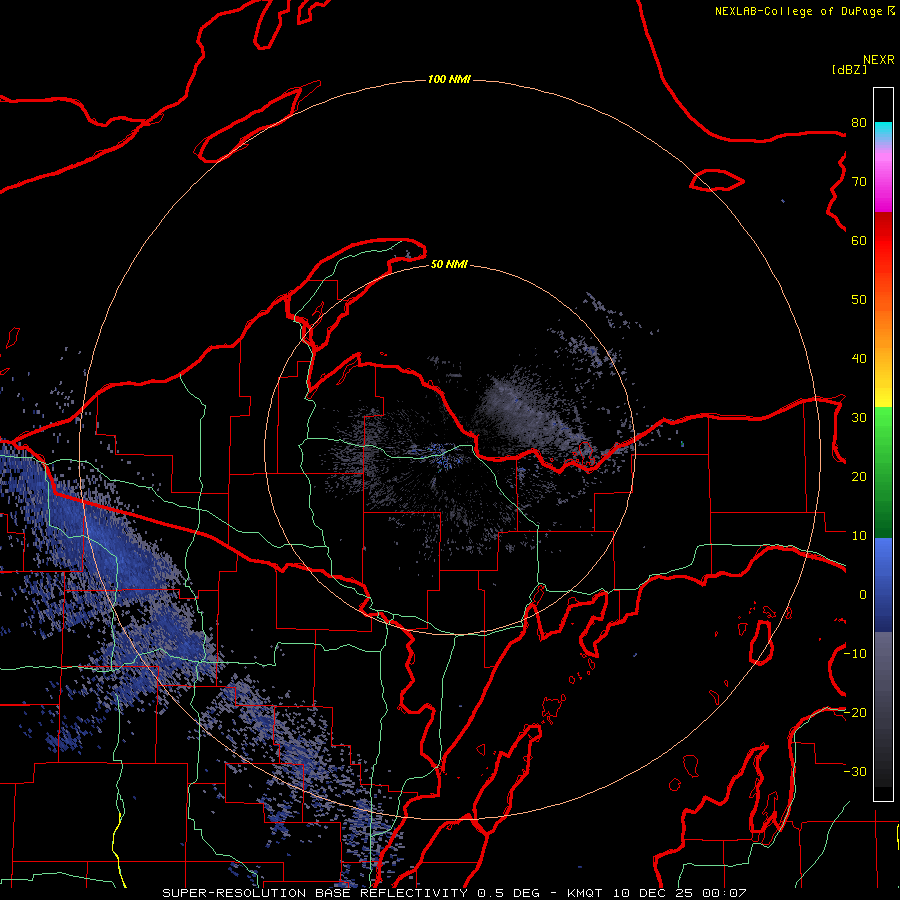Click the 100 NMI range ring label
Viewport: 900px width, 900px height.
(449, 79)
